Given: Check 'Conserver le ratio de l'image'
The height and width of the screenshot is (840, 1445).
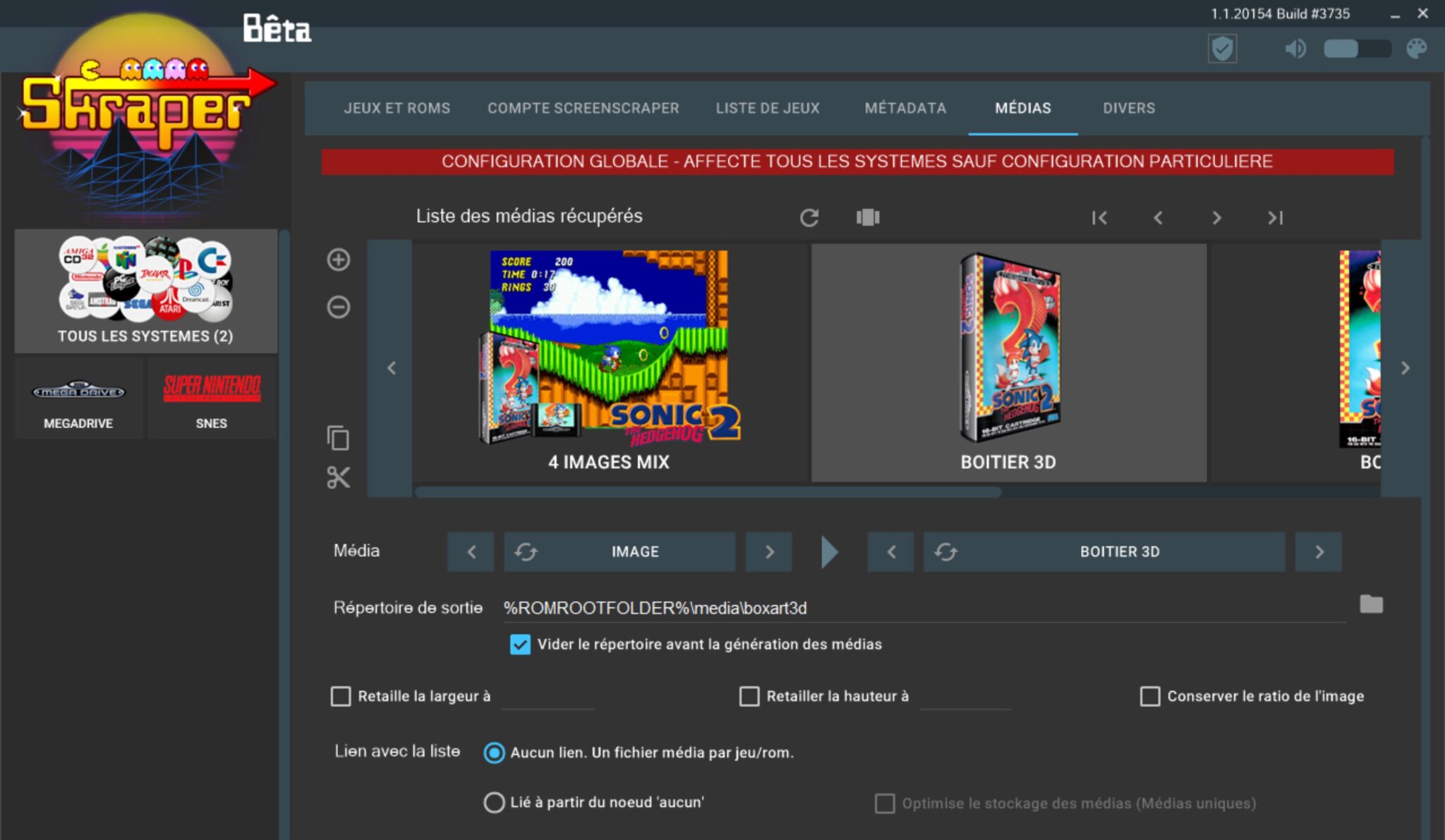Looking at the screenshot, I should point(1150,696).
